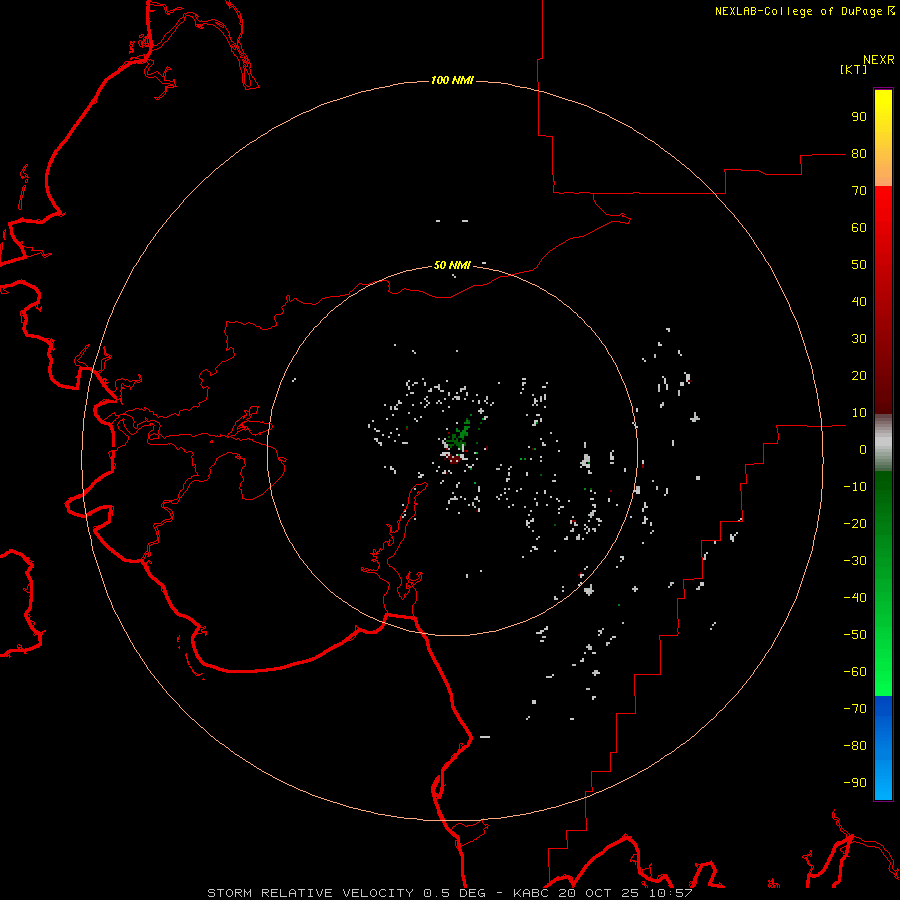Image resolution: width=900 pixels, height=900 pixels.
Task: Click the 80 kt label on color scale
Action: [x=859, y=154]
